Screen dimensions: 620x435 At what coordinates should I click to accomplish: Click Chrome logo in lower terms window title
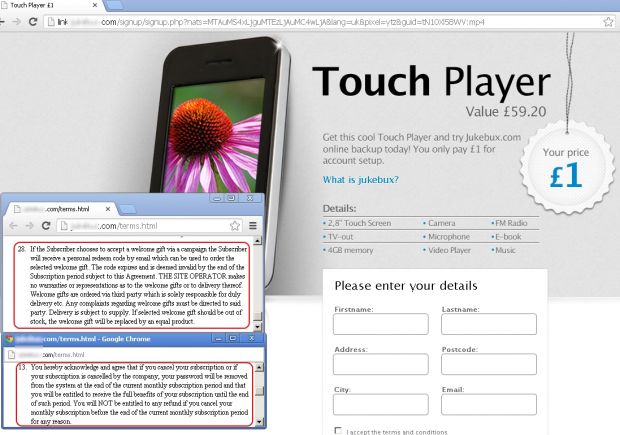pos(9,339)
